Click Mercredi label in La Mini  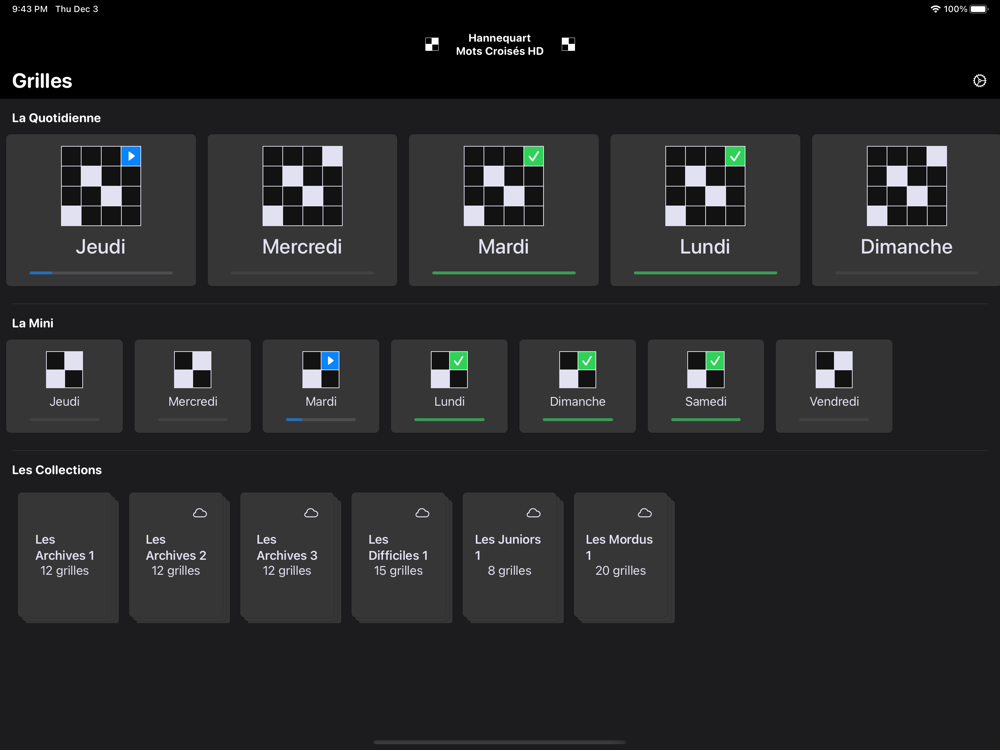[193, 402]
